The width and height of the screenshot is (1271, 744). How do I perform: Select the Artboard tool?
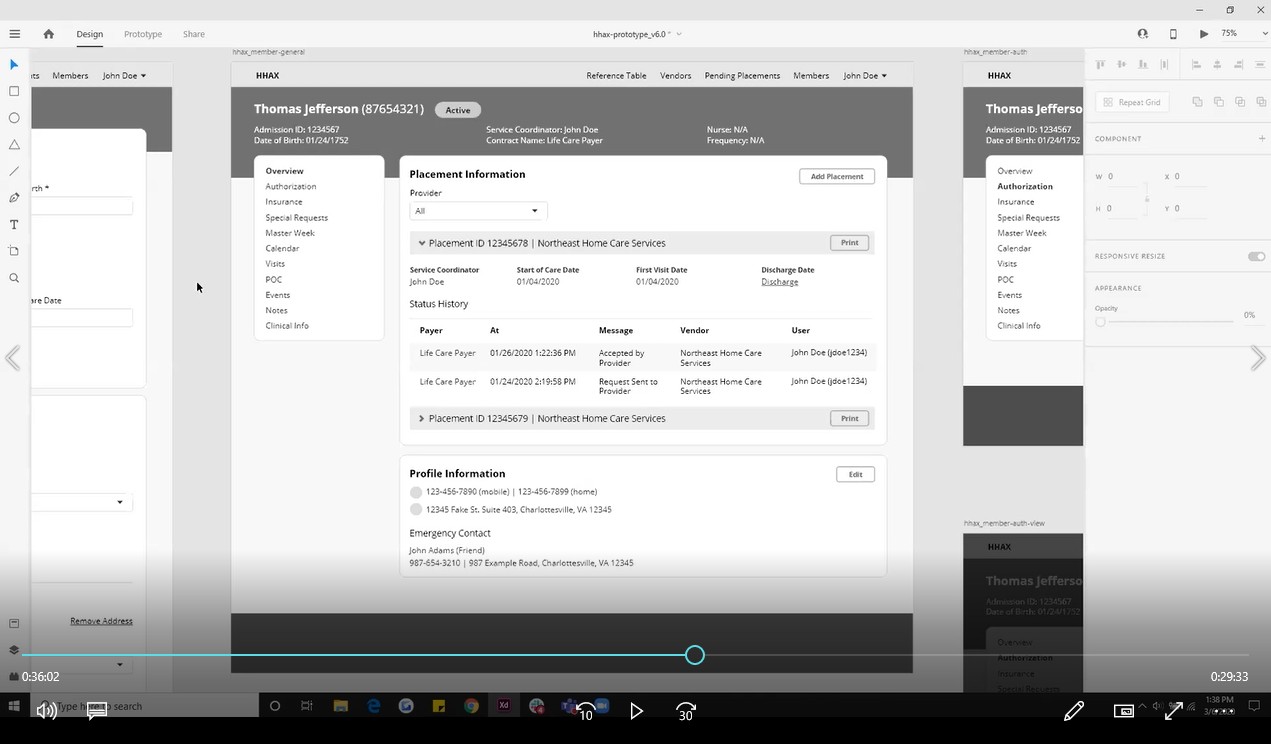point(14,251)
